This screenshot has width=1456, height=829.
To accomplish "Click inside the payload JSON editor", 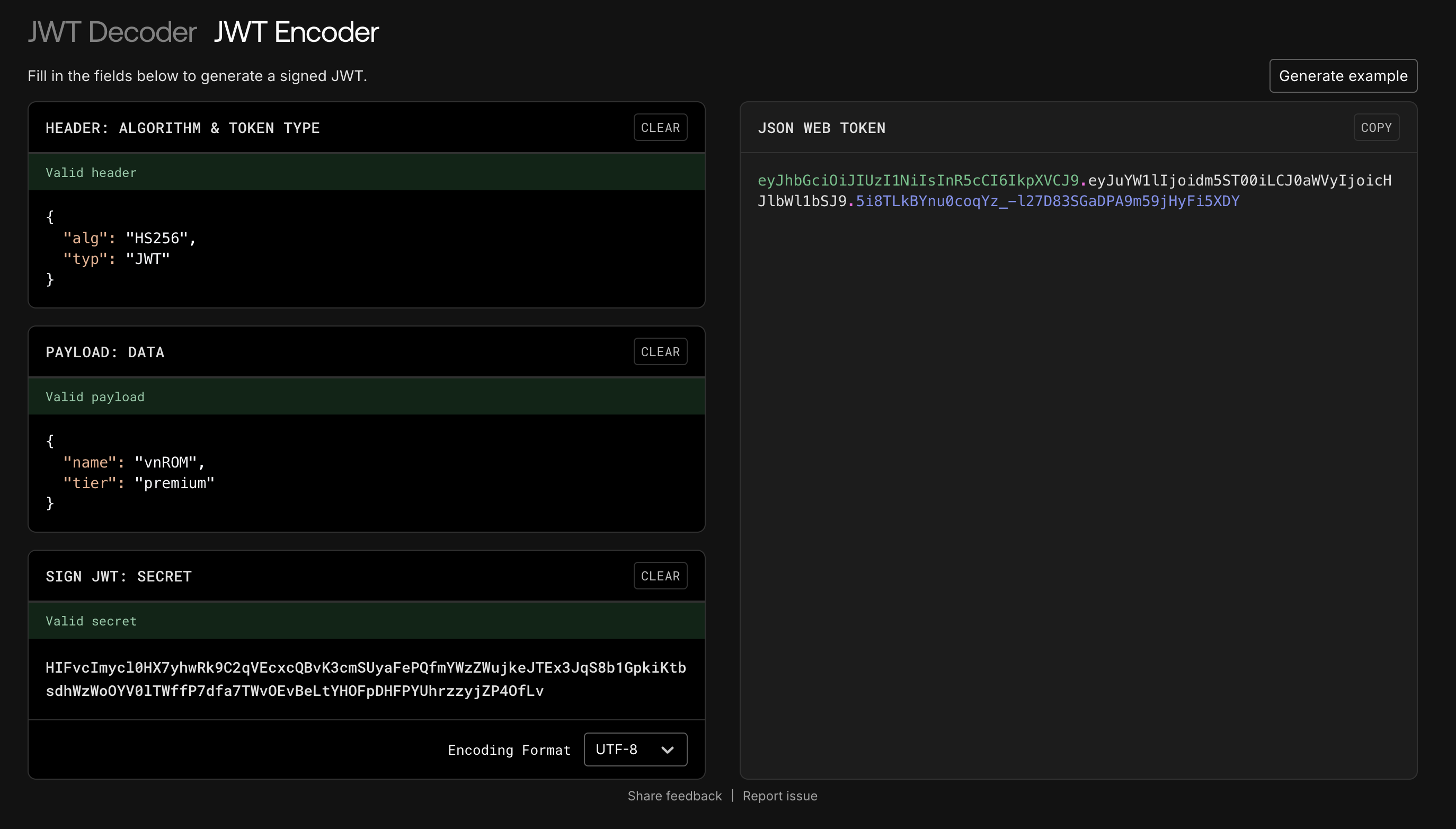I will 367,473.
